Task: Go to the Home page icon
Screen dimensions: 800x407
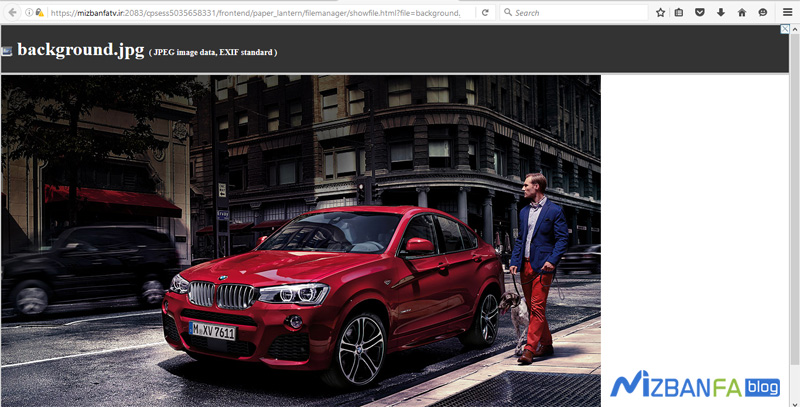Action: (742, 12)
